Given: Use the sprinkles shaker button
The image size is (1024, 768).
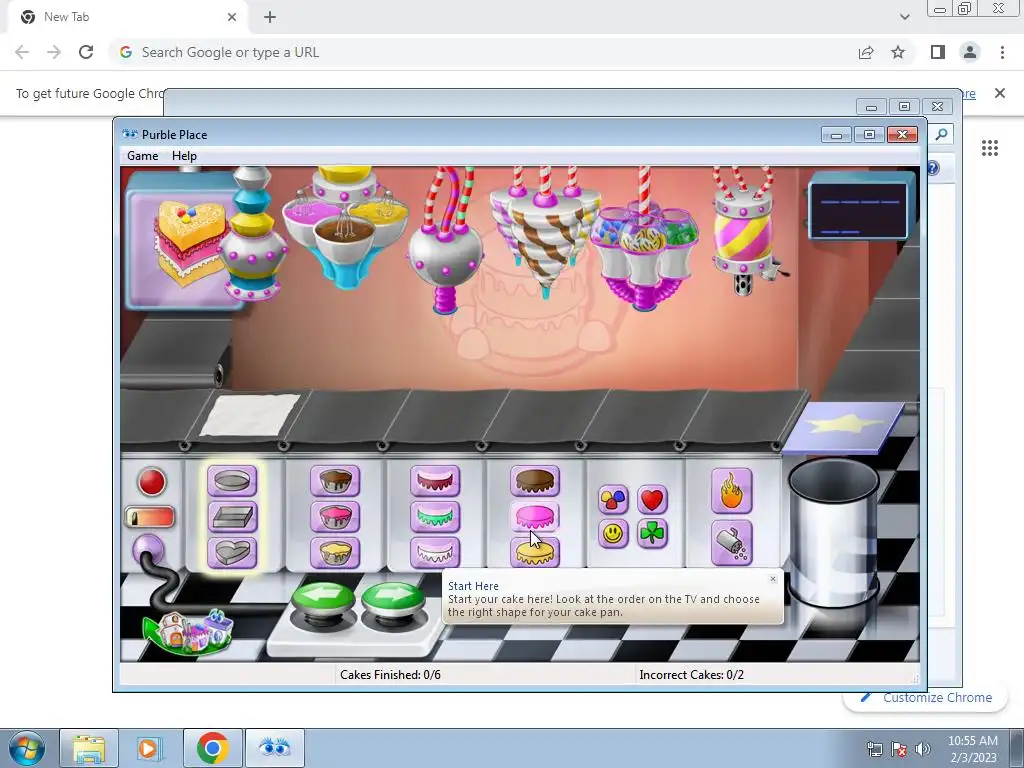Looking at the screenshot, I should pyautogui.click(x=731, y=543).
